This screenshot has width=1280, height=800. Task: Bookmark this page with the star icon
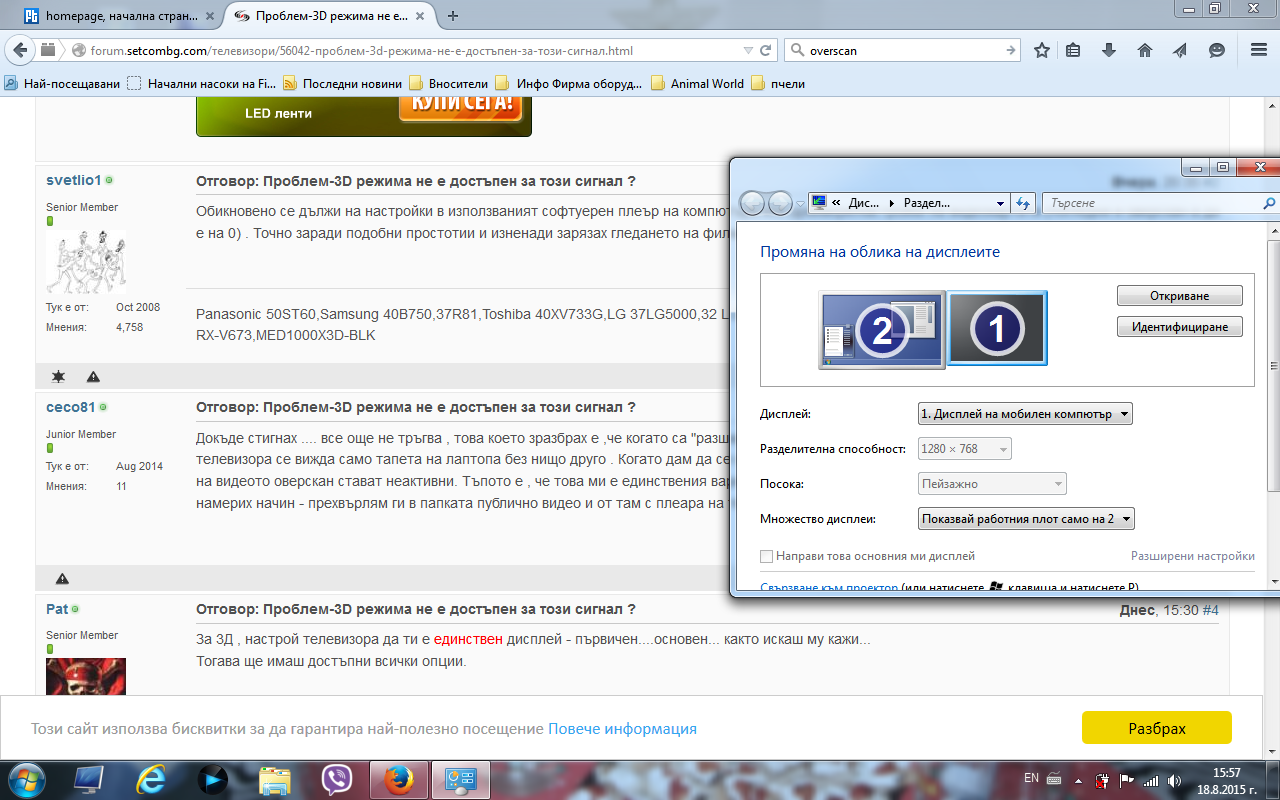[1041, 51]
